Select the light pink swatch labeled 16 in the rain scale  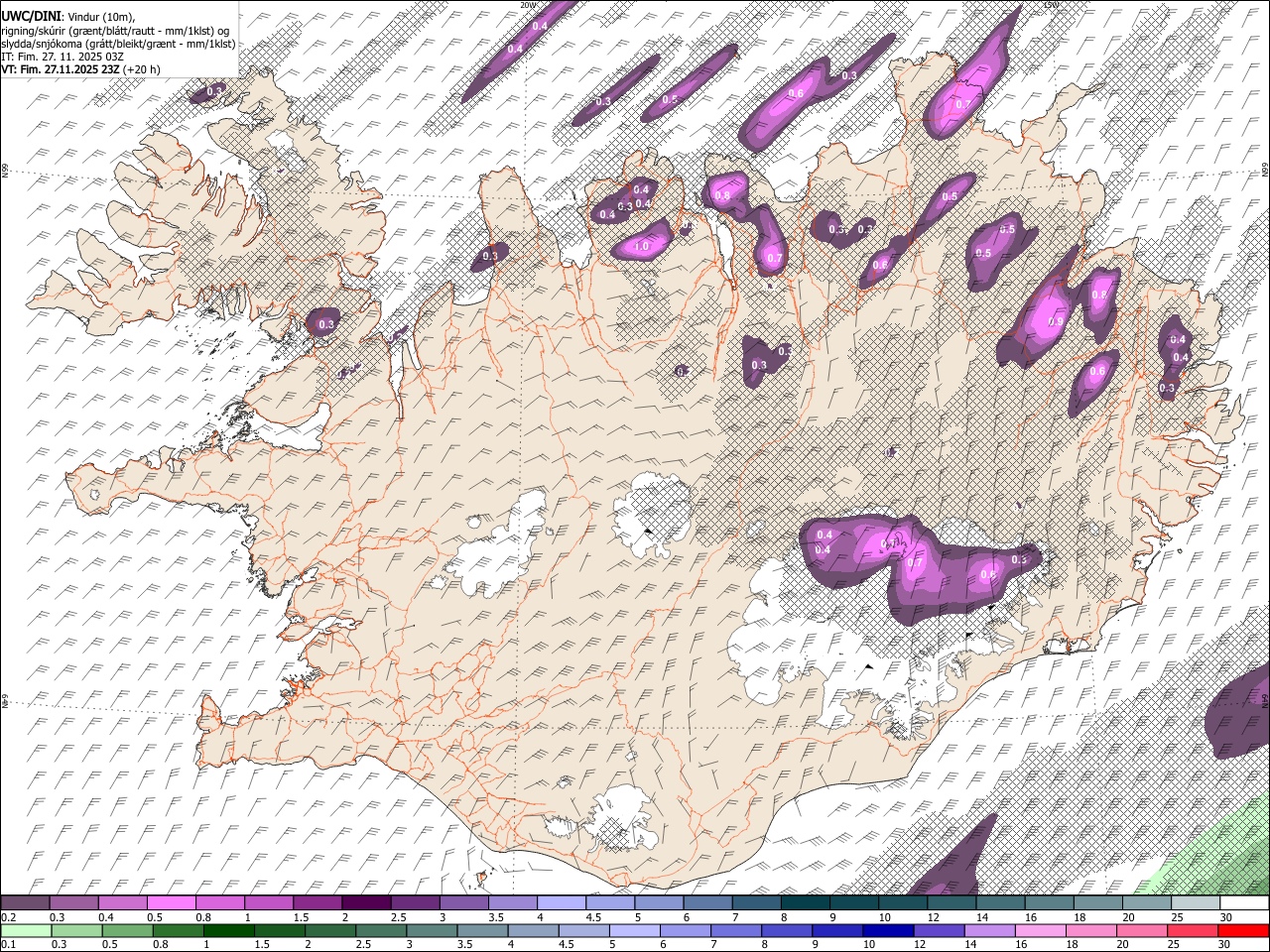click(1040, 930)
